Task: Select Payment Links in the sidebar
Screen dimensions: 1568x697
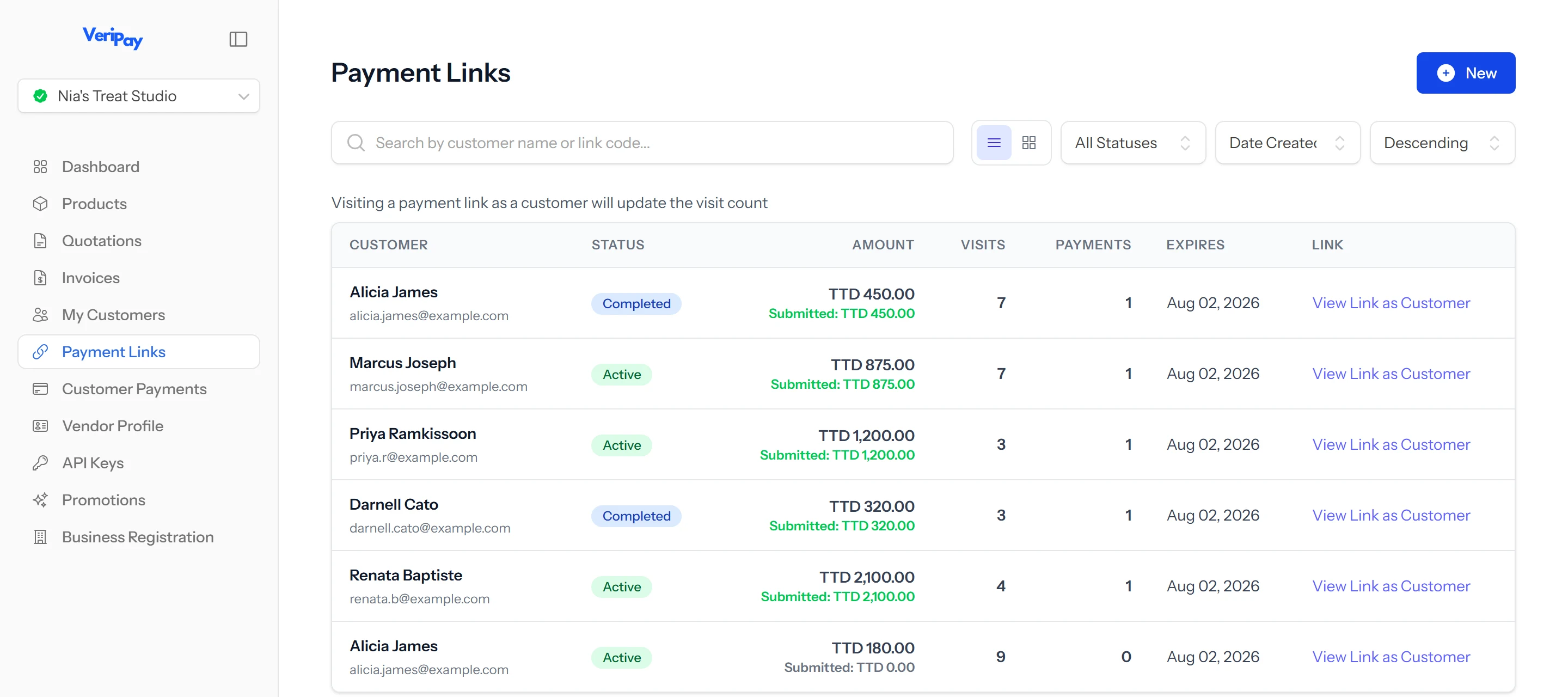Action: (139, 352)
